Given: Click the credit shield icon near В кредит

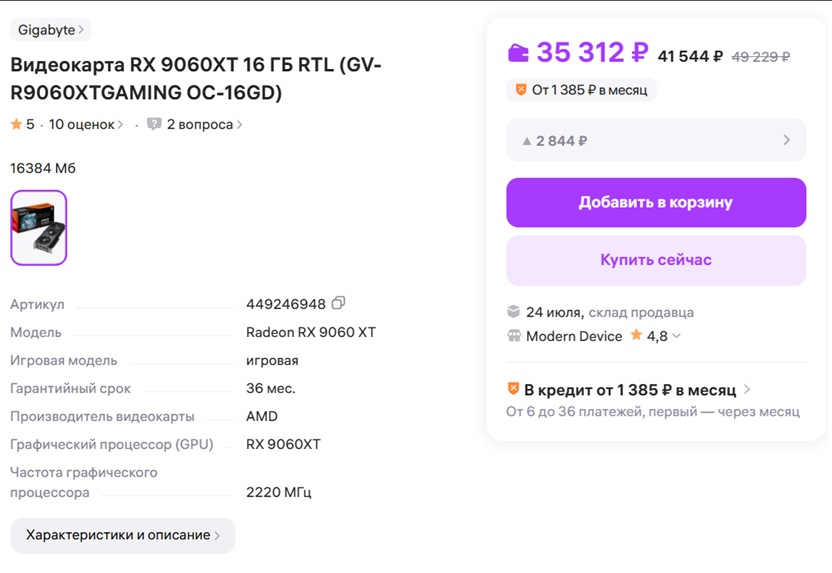Looking at the screenshot, I should click(x=513, y=389).
